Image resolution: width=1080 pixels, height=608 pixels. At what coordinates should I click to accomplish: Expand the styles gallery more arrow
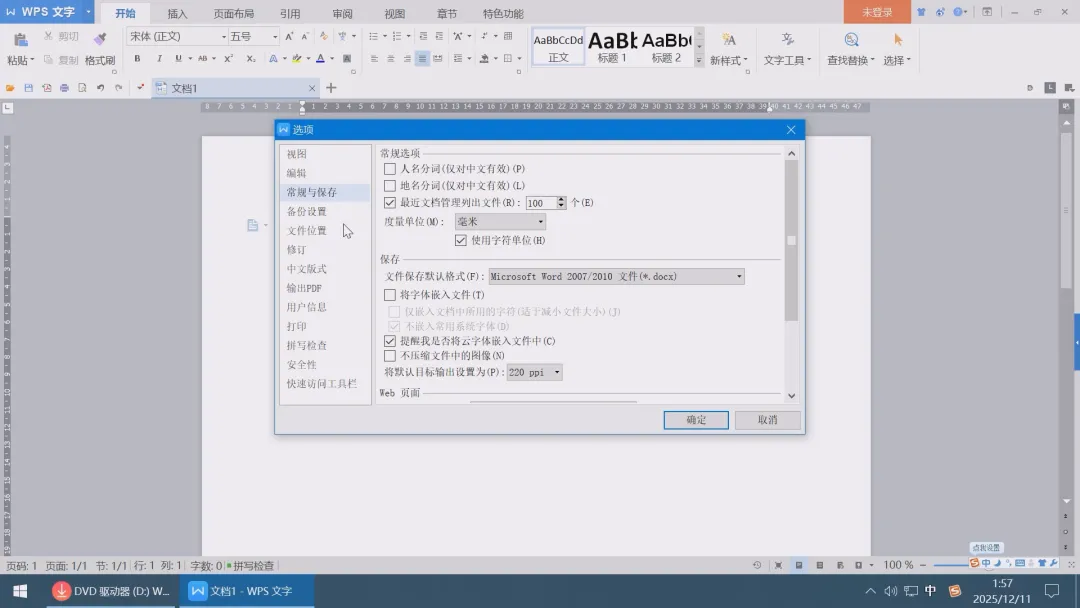[x=699, y=61]
